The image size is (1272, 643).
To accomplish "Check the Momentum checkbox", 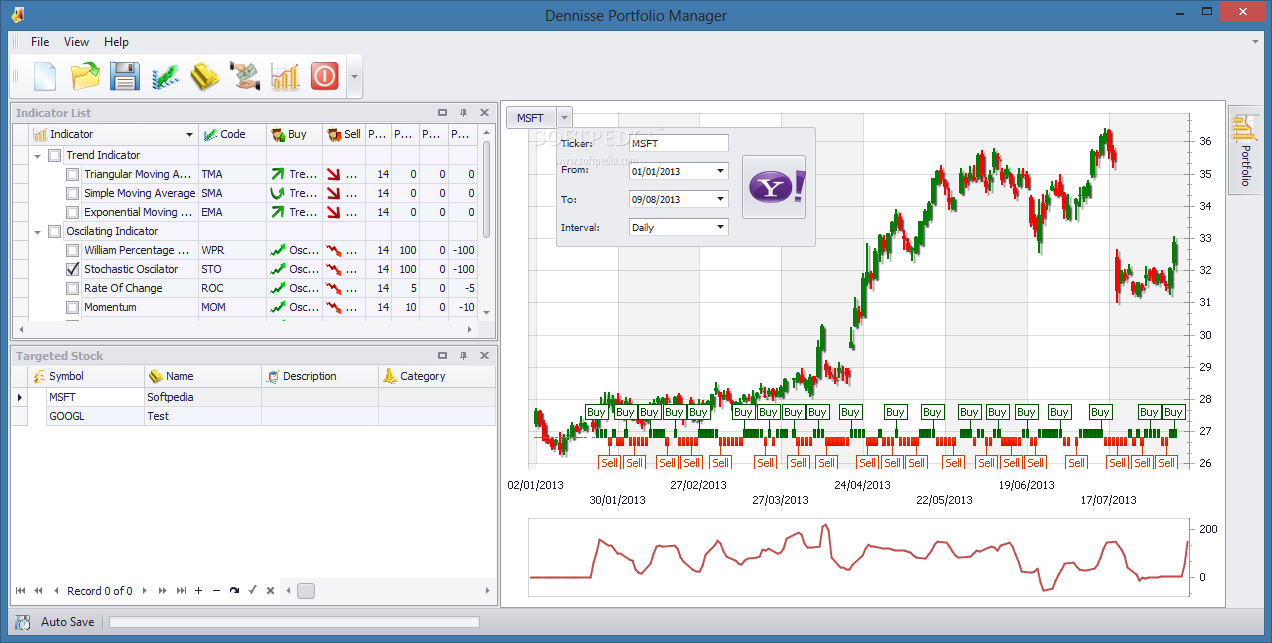I will point(72,307).
